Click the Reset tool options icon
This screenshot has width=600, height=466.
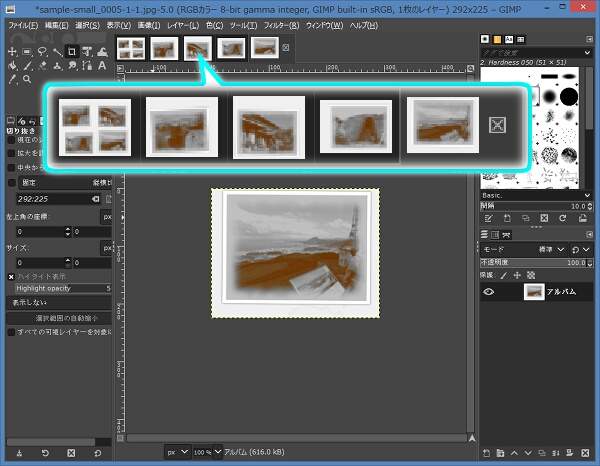tap(97, 453)
